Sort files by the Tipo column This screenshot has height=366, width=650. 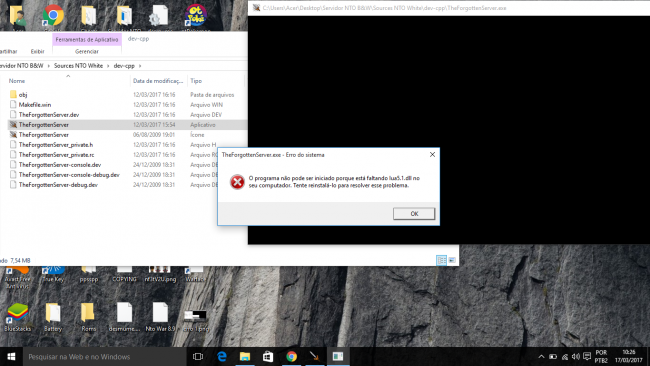[x=196, y=81]
